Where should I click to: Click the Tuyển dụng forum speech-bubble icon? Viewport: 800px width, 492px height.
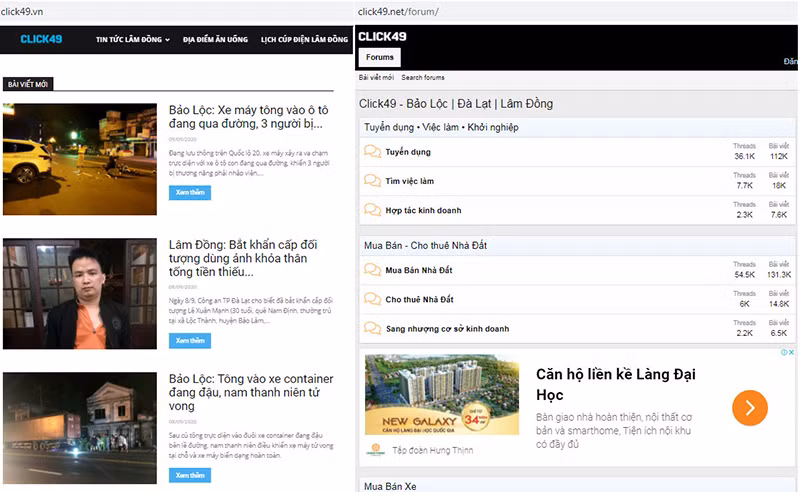(372, 152)
